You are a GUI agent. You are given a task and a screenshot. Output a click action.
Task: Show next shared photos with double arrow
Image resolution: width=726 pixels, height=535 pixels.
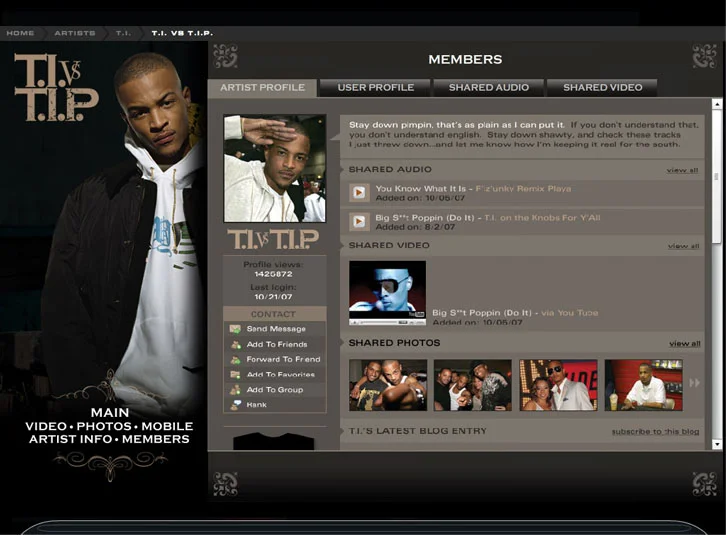click(695, 383)
